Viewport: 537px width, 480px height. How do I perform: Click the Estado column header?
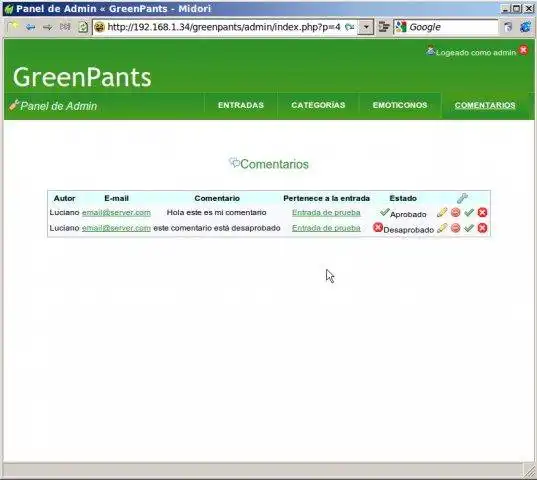[x=403, y=198]
